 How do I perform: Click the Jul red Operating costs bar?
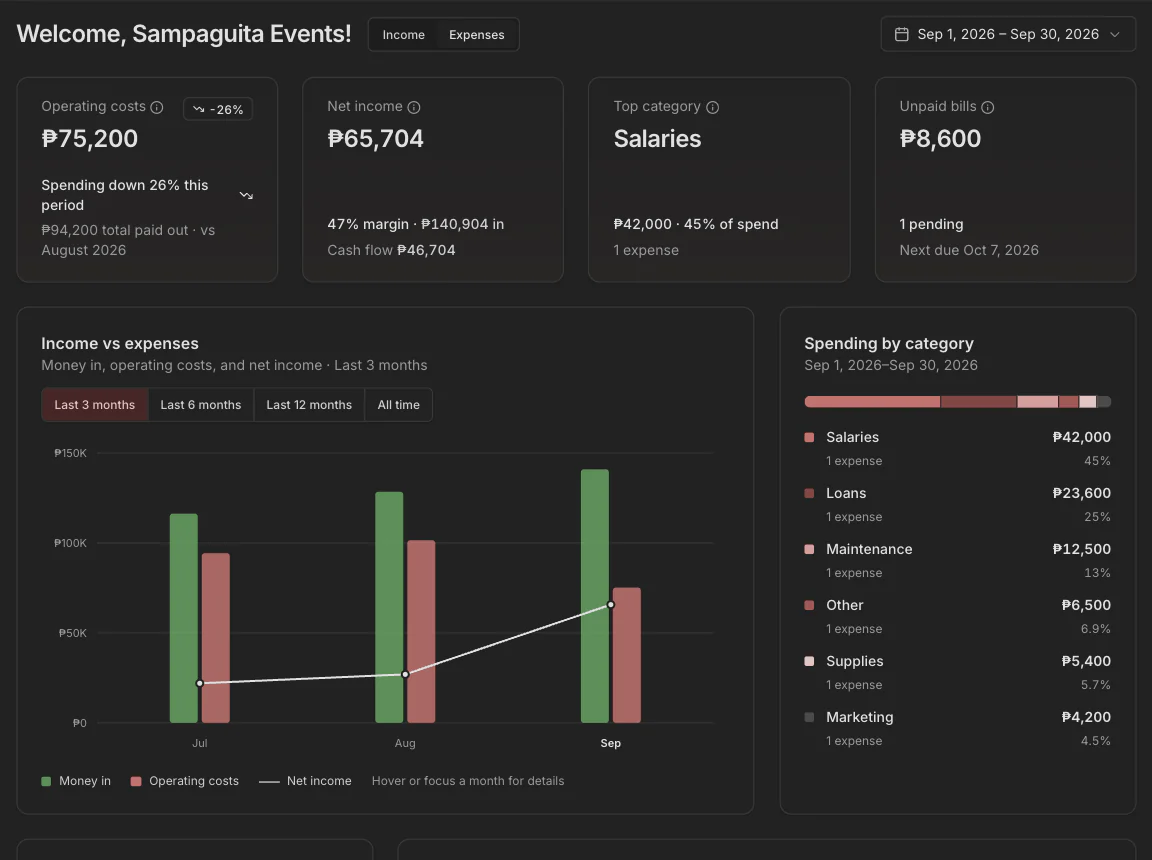216,638
